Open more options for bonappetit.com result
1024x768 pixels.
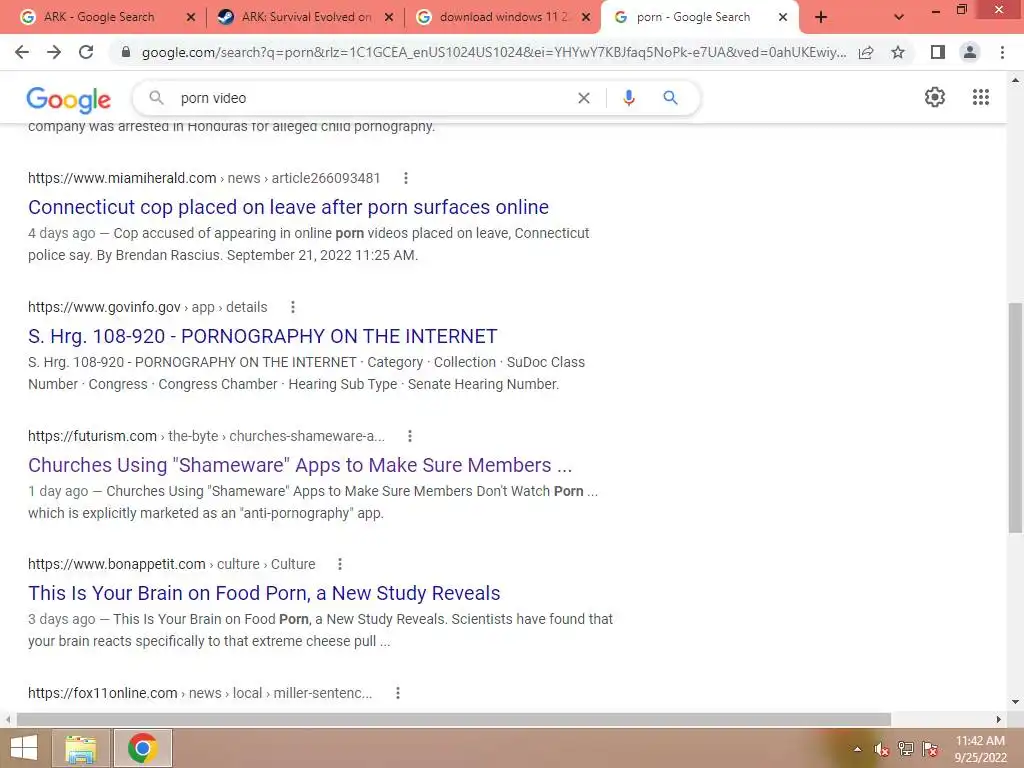pos(340,564)
